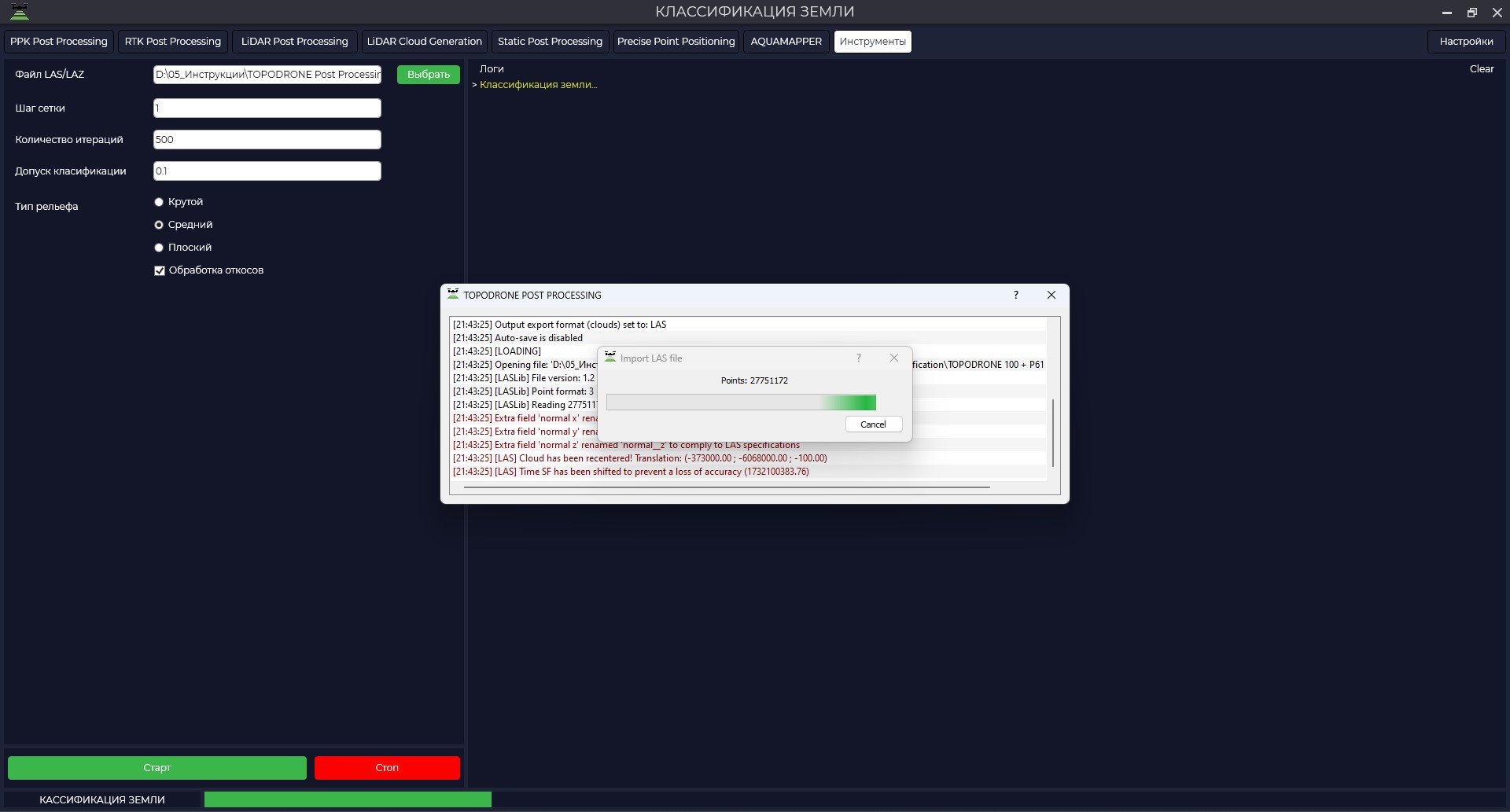
Task: Uncheck the Обработка откосов checkbox
Action: [x=160, y=270]
